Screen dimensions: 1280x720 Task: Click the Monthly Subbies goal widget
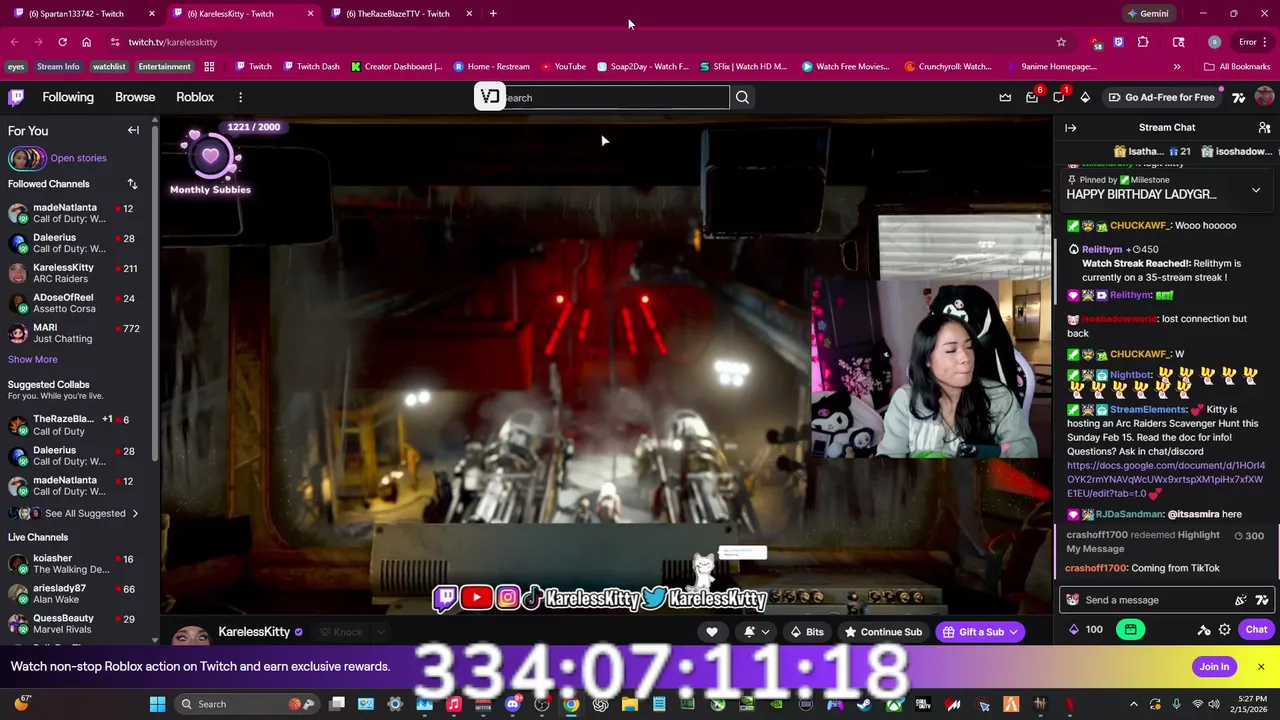pos(210,160)
